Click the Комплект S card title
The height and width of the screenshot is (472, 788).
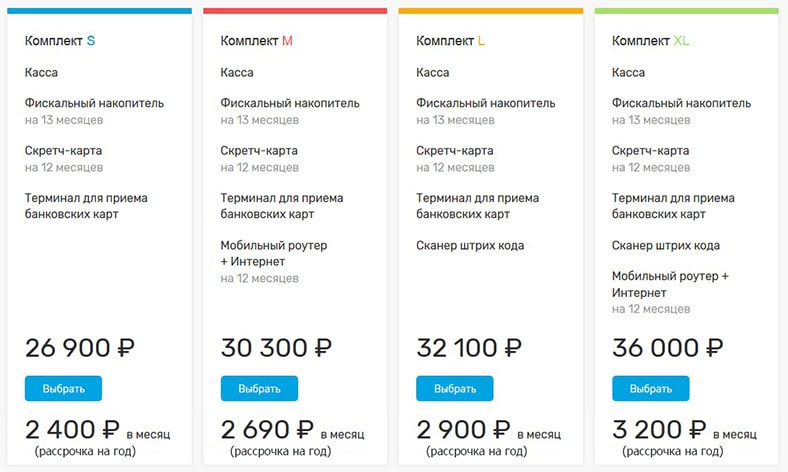pyautogui.click(x=60, y=41)
